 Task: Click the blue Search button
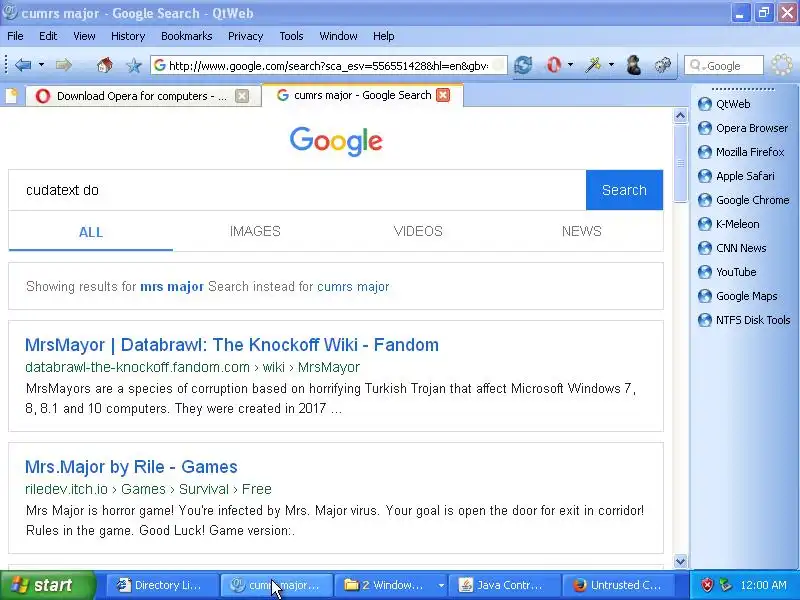coord(624,190)
